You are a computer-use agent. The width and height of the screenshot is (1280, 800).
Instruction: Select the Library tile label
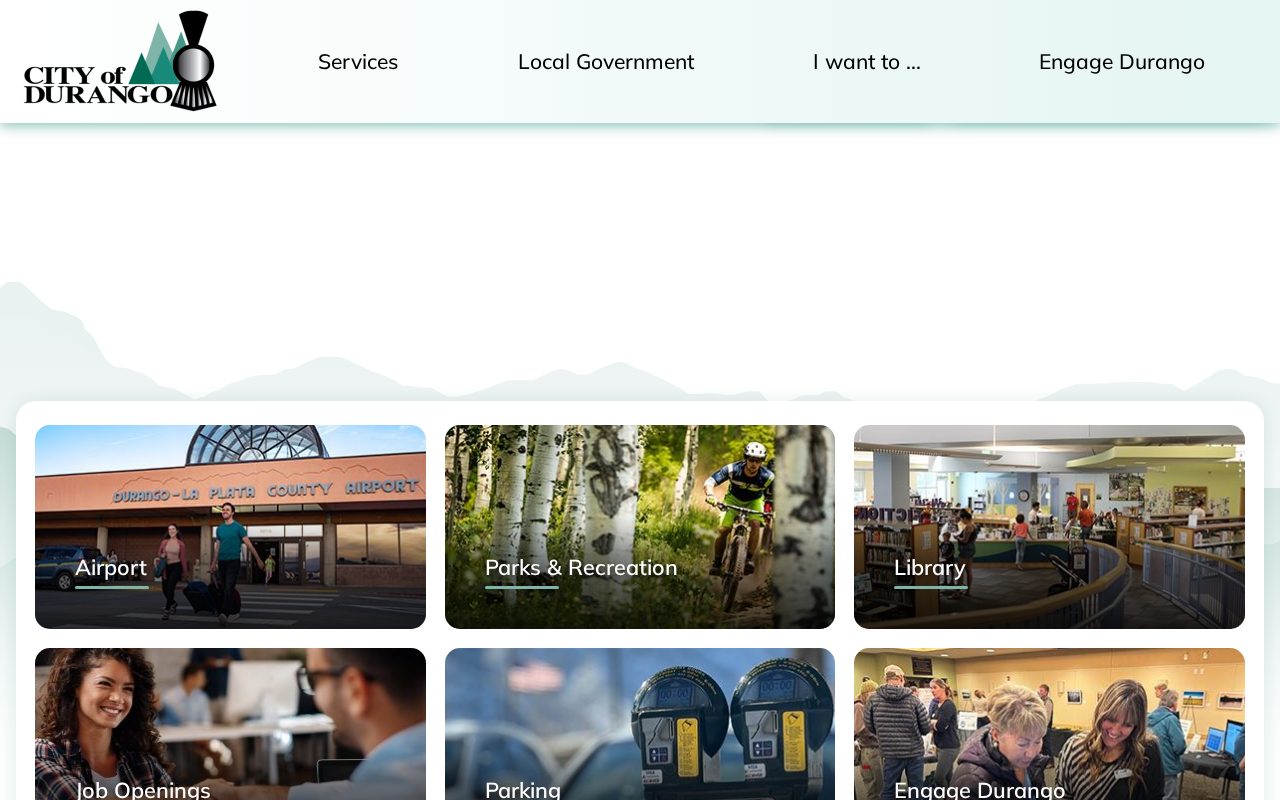(930, 568)
